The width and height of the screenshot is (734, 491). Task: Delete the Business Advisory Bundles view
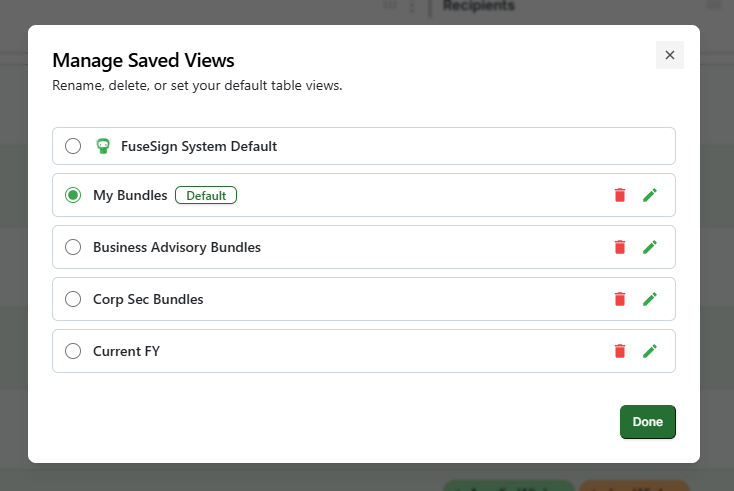coord(620,247)
